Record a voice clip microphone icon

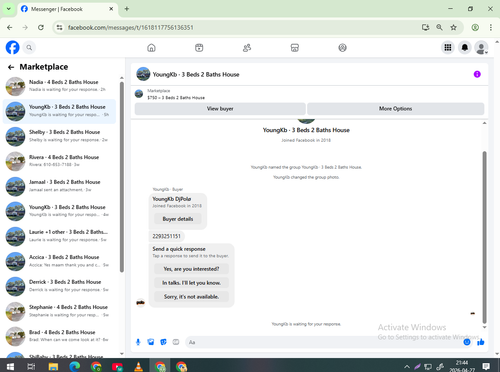pos(138,342)
